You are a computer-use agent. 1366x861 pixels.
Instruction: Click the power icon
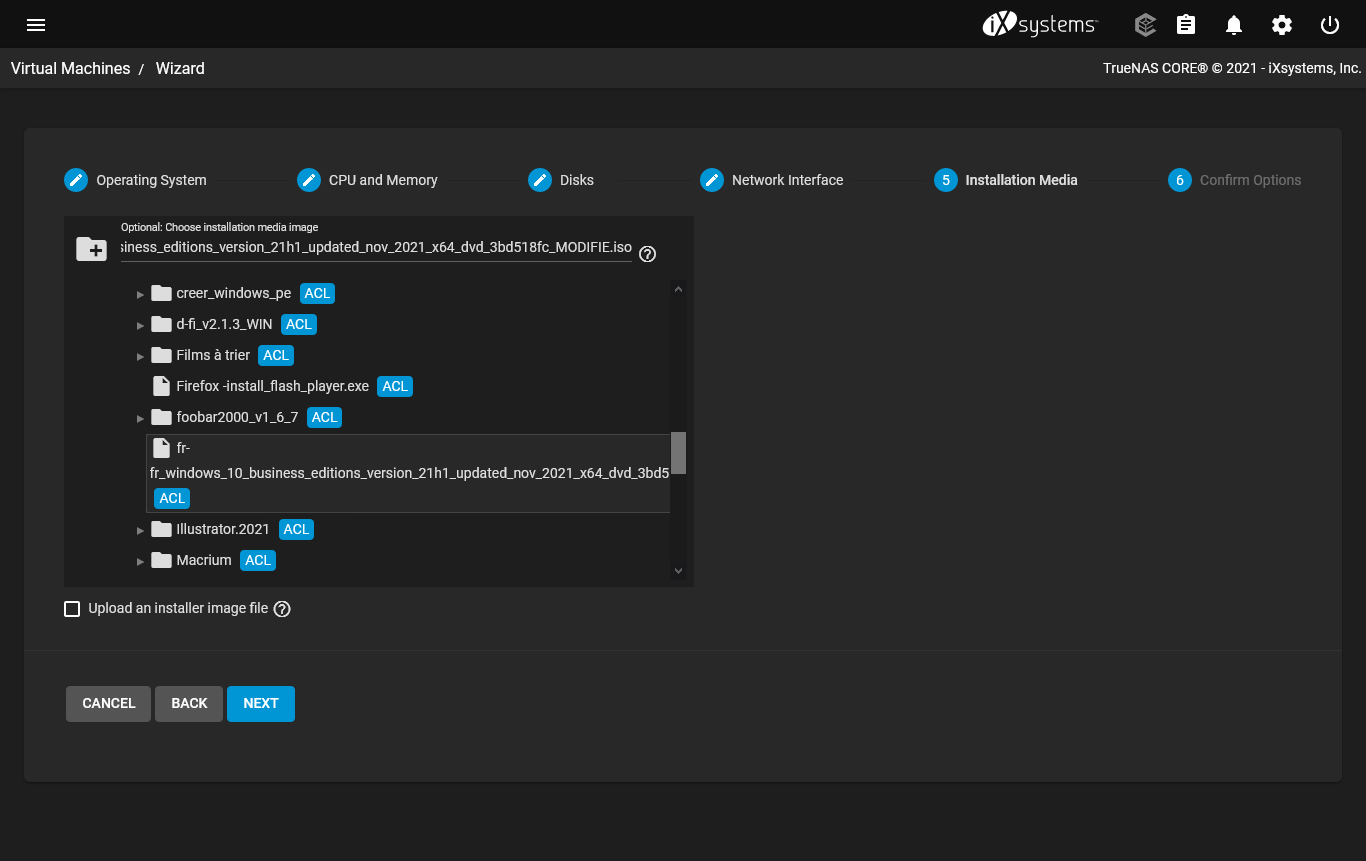click(x=1330, y=25)
